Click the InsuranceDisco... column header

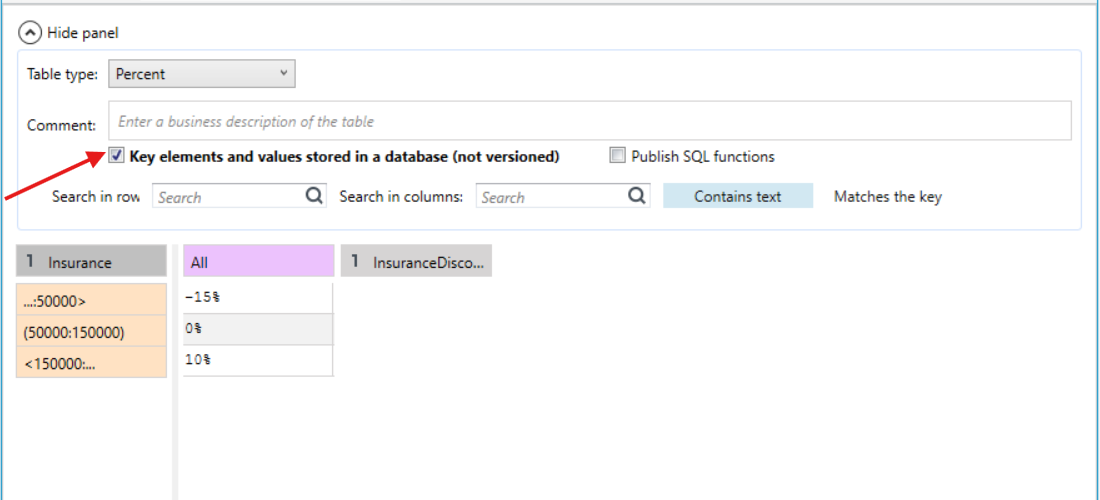(416, 262)
